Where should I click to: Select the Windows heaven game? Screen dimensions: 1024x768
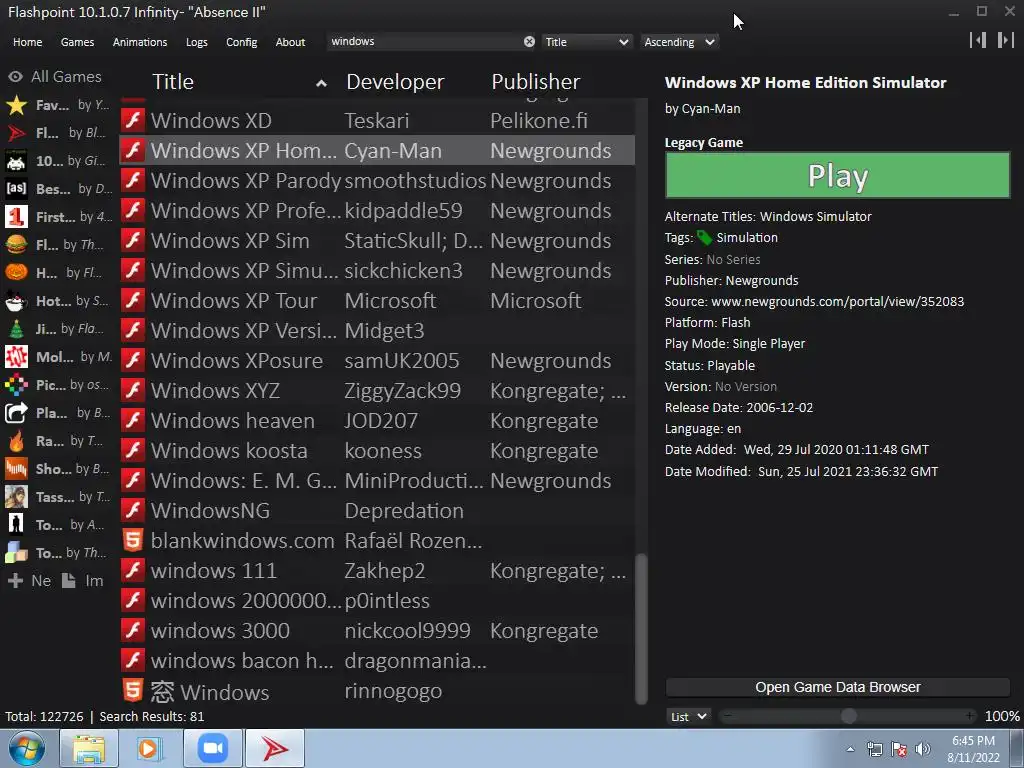377,421
